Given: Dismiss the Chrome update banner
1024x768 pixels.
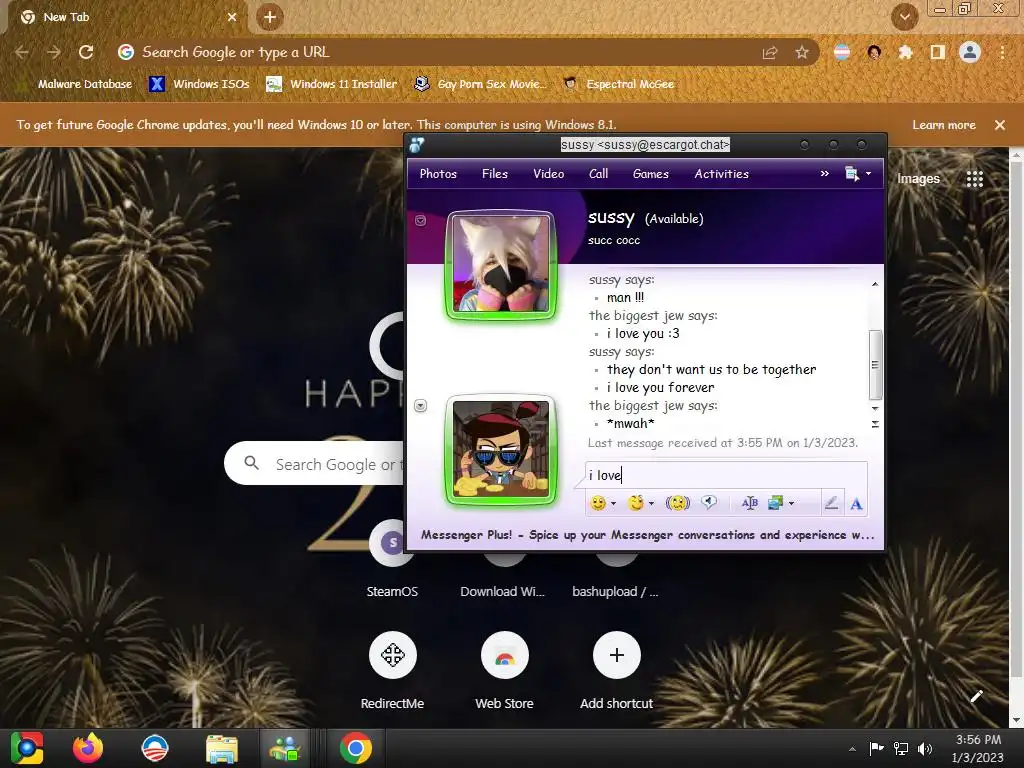Looking at the screenshot, I should (1000, 125).
